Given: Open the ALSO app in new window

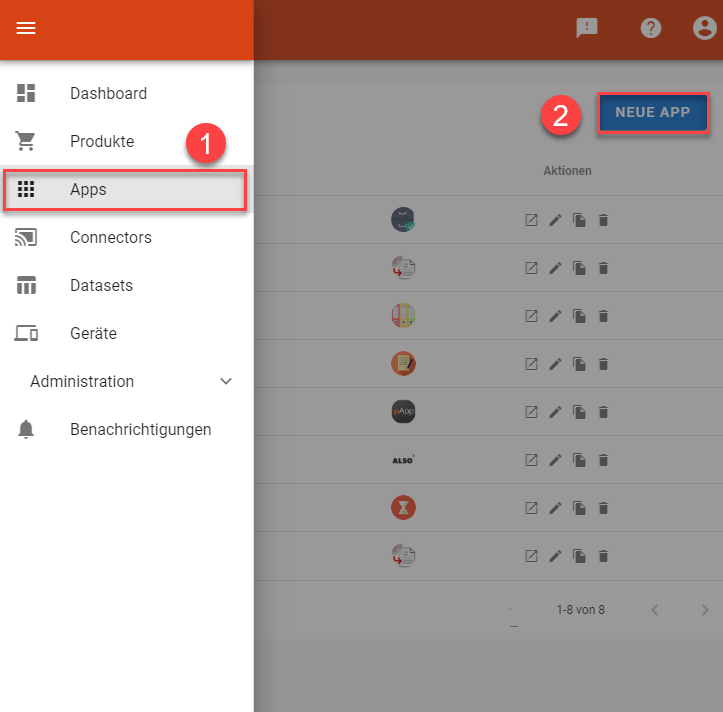Looking at the screenshot, I should pyautogui.click(x=531, y=460).
